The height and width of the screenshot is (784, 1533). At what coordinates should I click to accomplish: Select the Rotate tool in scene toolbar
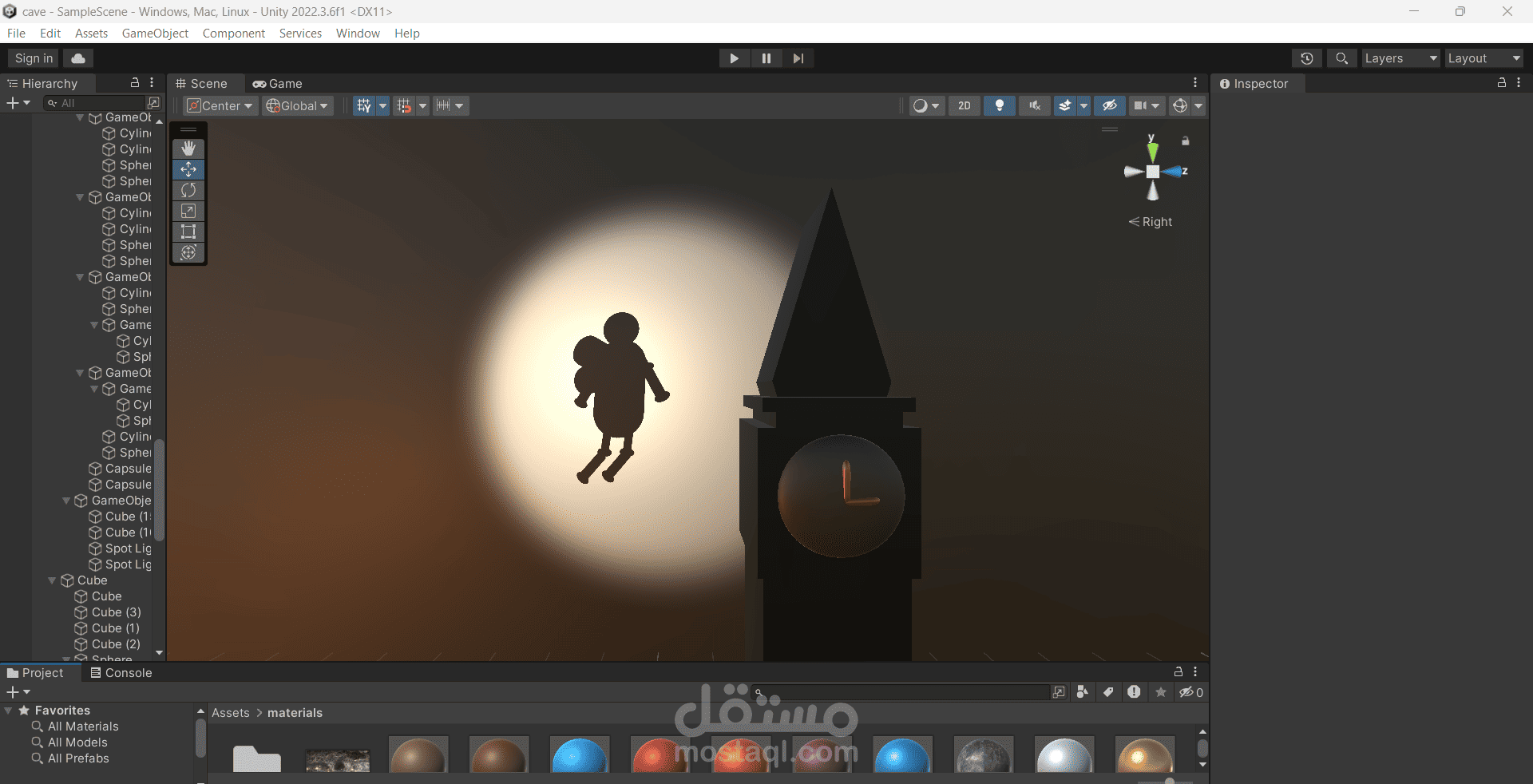[188, 190]
